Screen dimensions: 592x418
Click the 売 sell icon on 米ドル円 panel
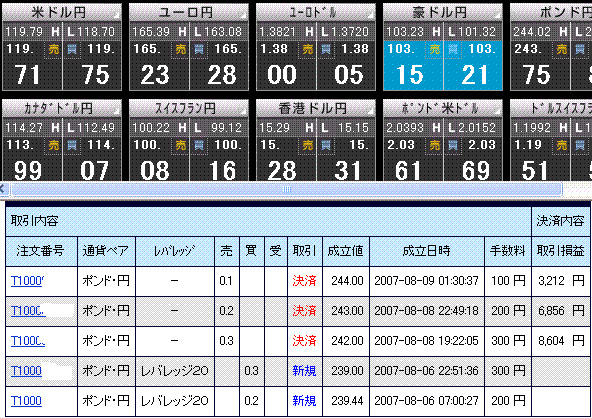click(54, 49)
